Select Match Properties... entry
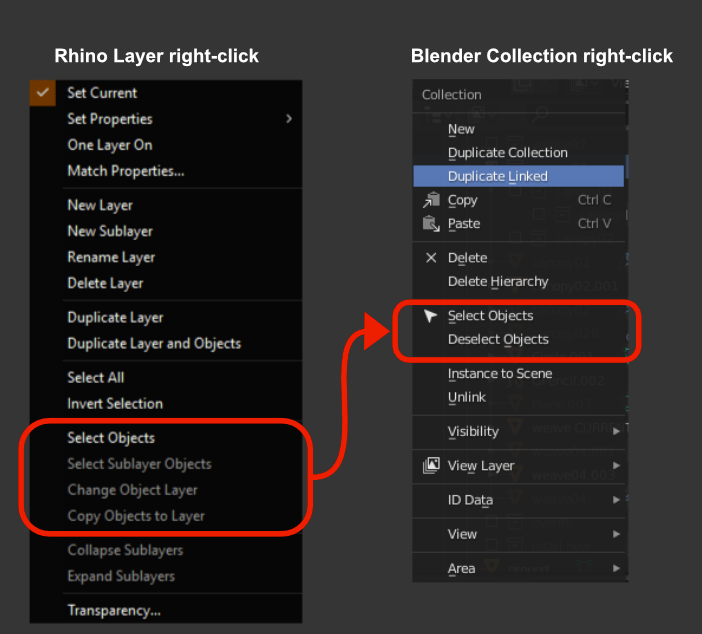 [125, 171]
